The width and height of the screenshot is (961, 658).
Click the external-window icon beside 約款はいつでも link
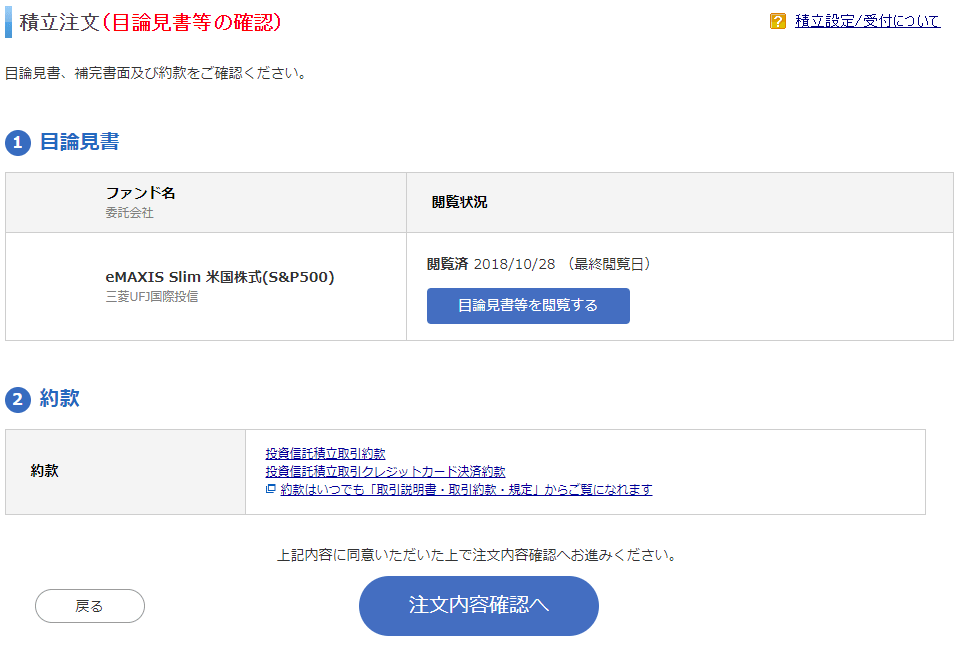click(270, 489)
